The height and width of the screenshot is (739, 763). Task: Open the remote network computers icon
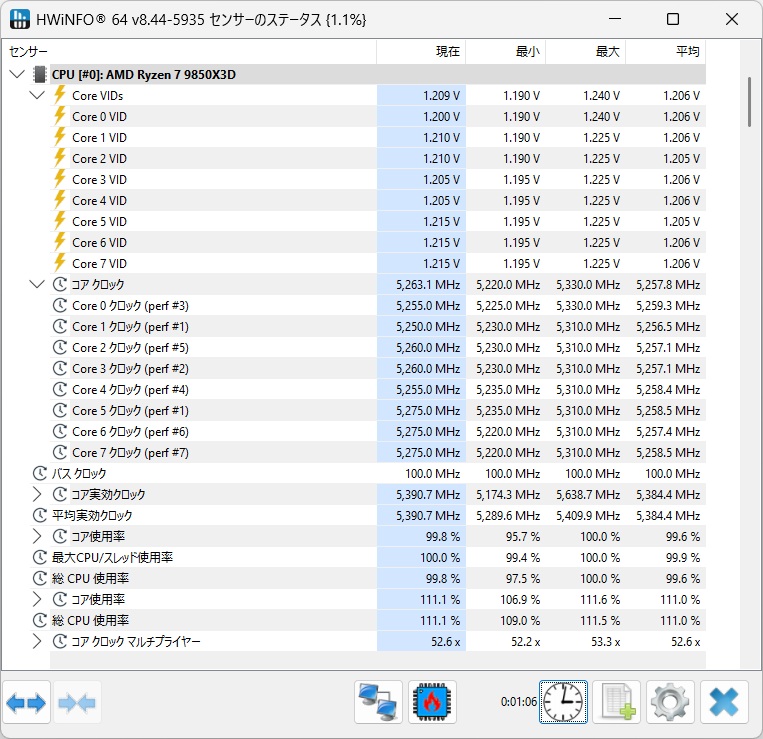click(378, 703)
